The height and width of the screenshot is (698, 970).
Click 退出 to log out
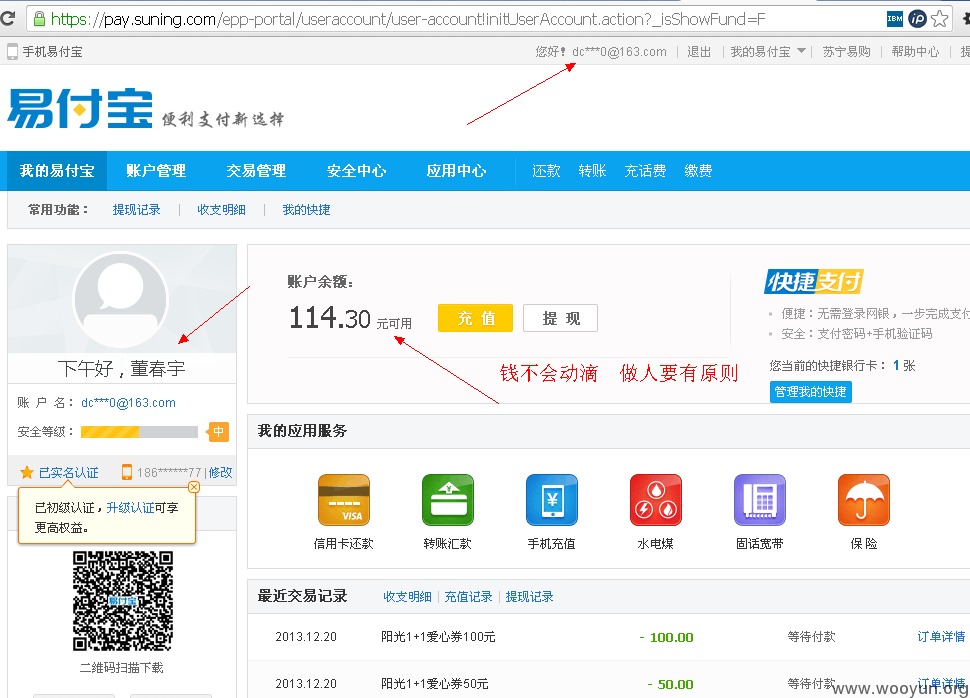pos(699,52)
